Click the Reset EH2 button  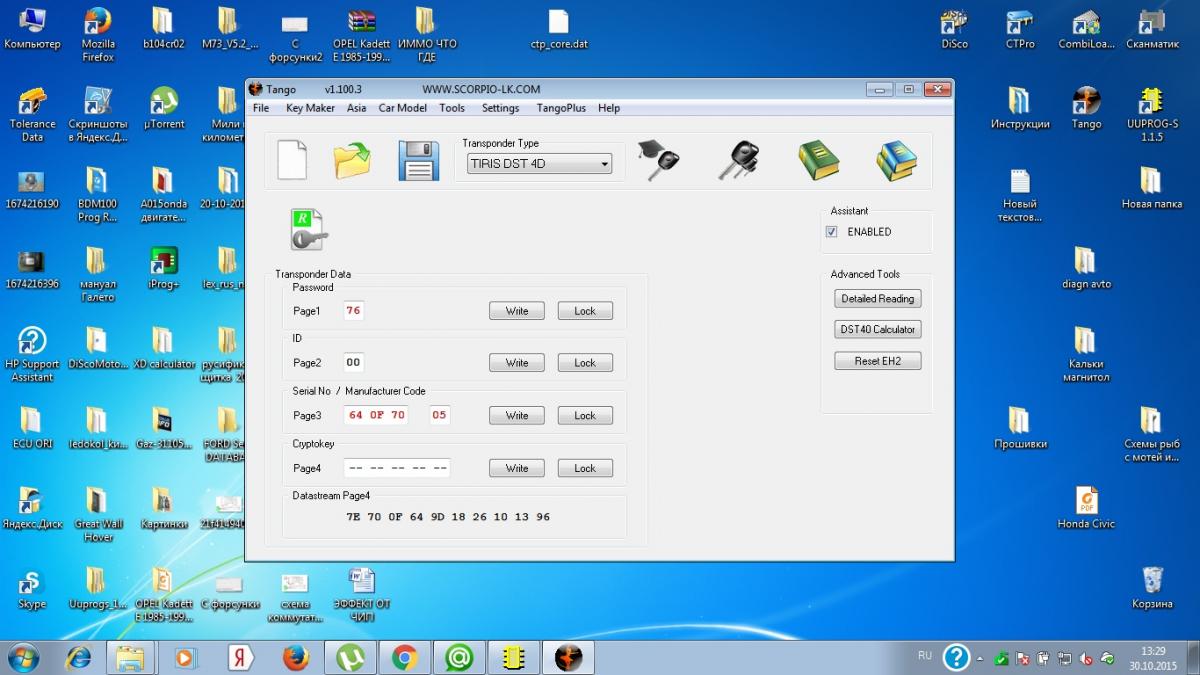[x=878, y=361]
